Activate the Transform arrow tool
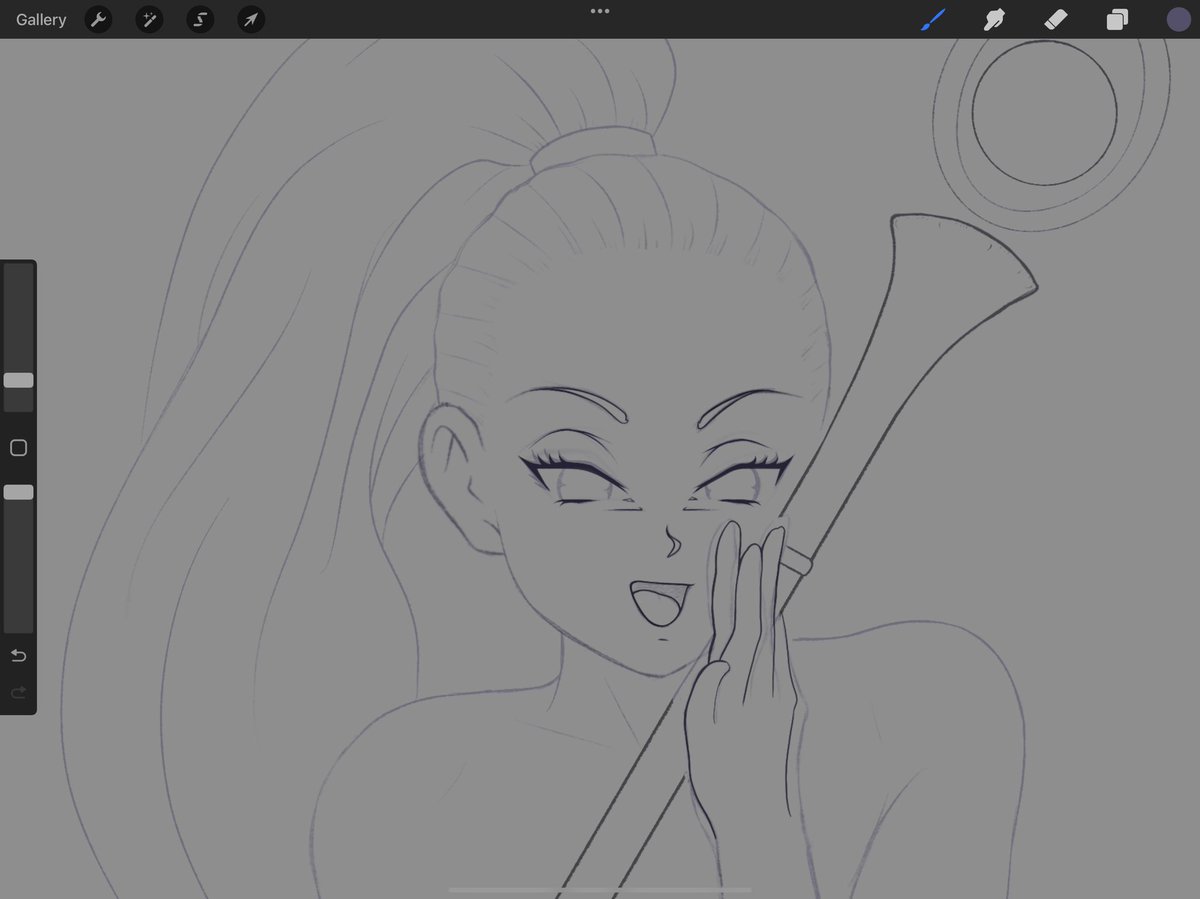This screenshot has width=1200, height=899. 251,19
